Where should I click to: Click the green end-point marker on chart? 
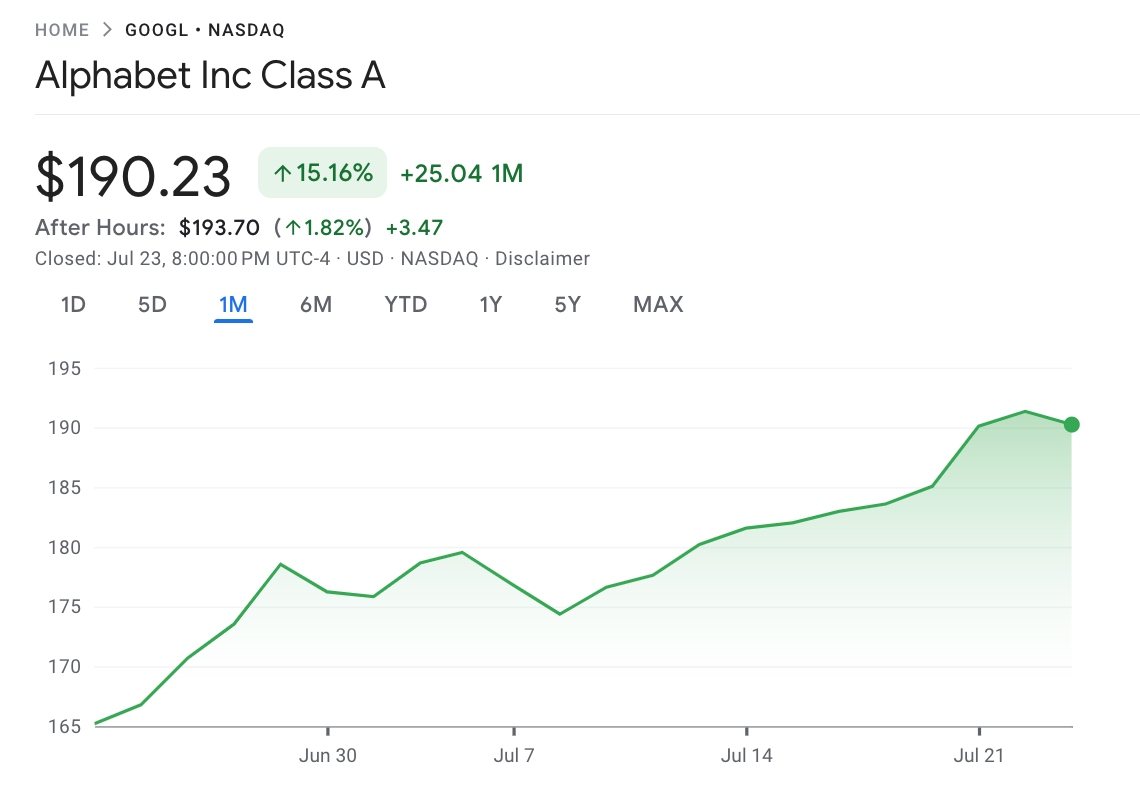pos(1071,425)
